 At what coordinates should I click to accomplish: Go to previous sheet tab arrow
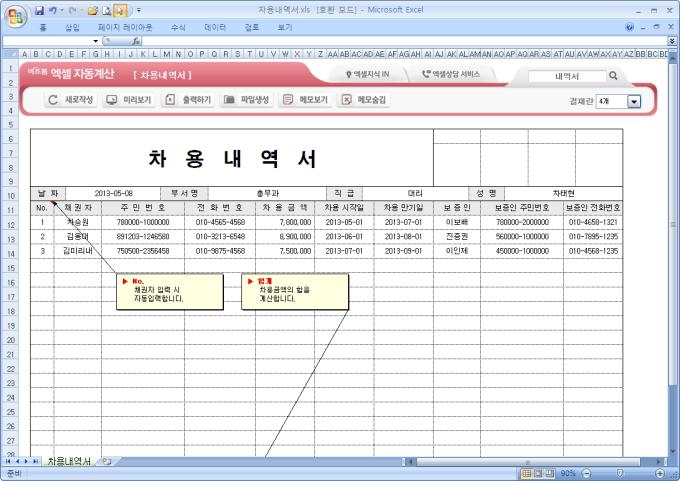click(17, 461)
